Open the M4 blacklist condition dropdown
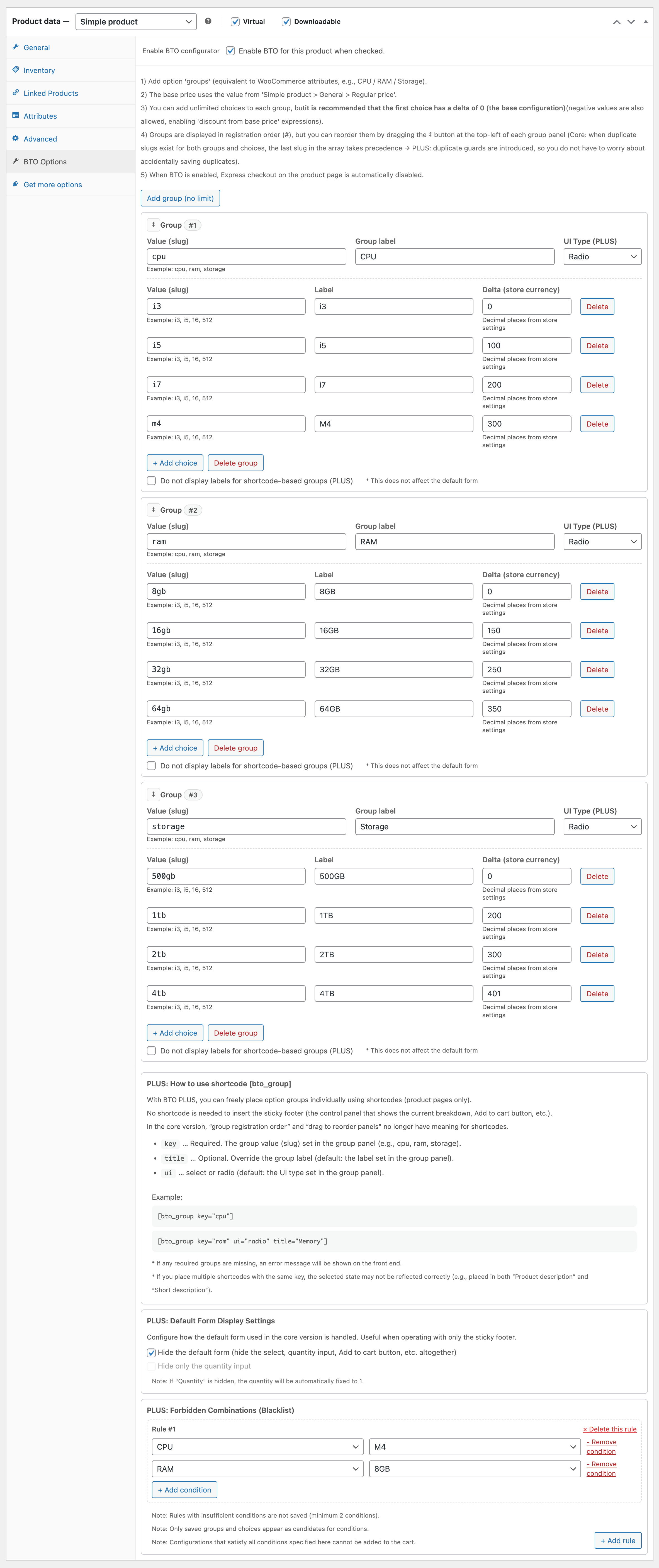The height and width of the screenshot is (1568, 659). 475,1447
